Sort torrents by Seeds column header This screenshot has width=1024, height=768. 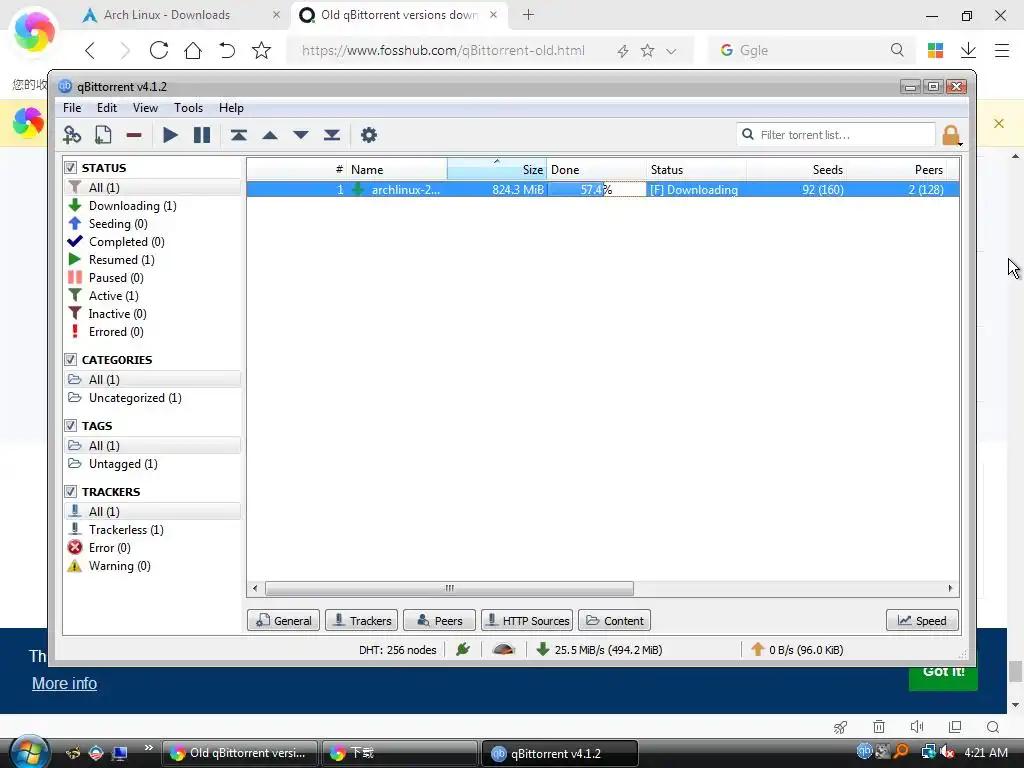pyautogui.click(x=796, y=169)
